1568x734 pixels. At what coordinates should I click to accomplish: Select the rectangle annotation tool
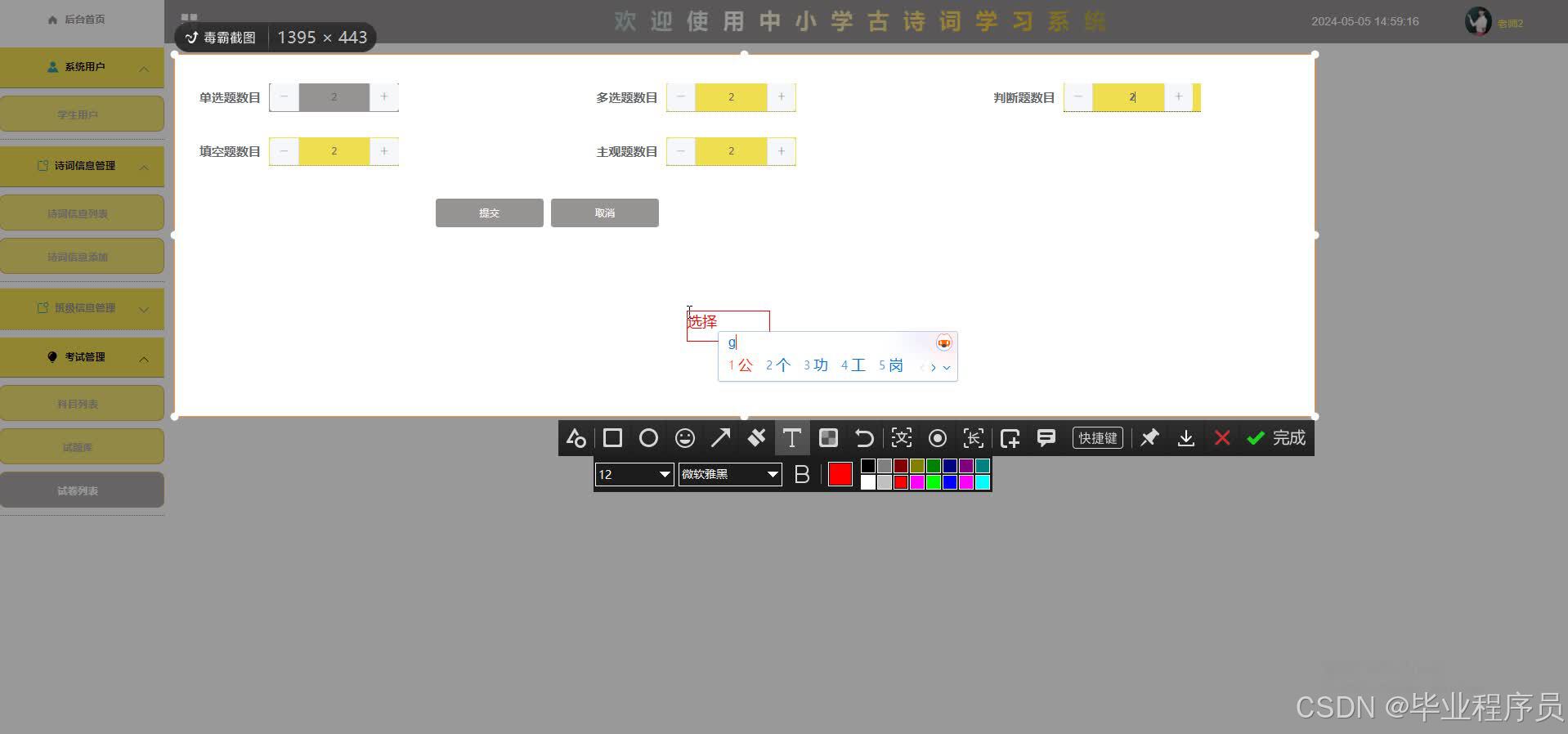tap(612, 438)
